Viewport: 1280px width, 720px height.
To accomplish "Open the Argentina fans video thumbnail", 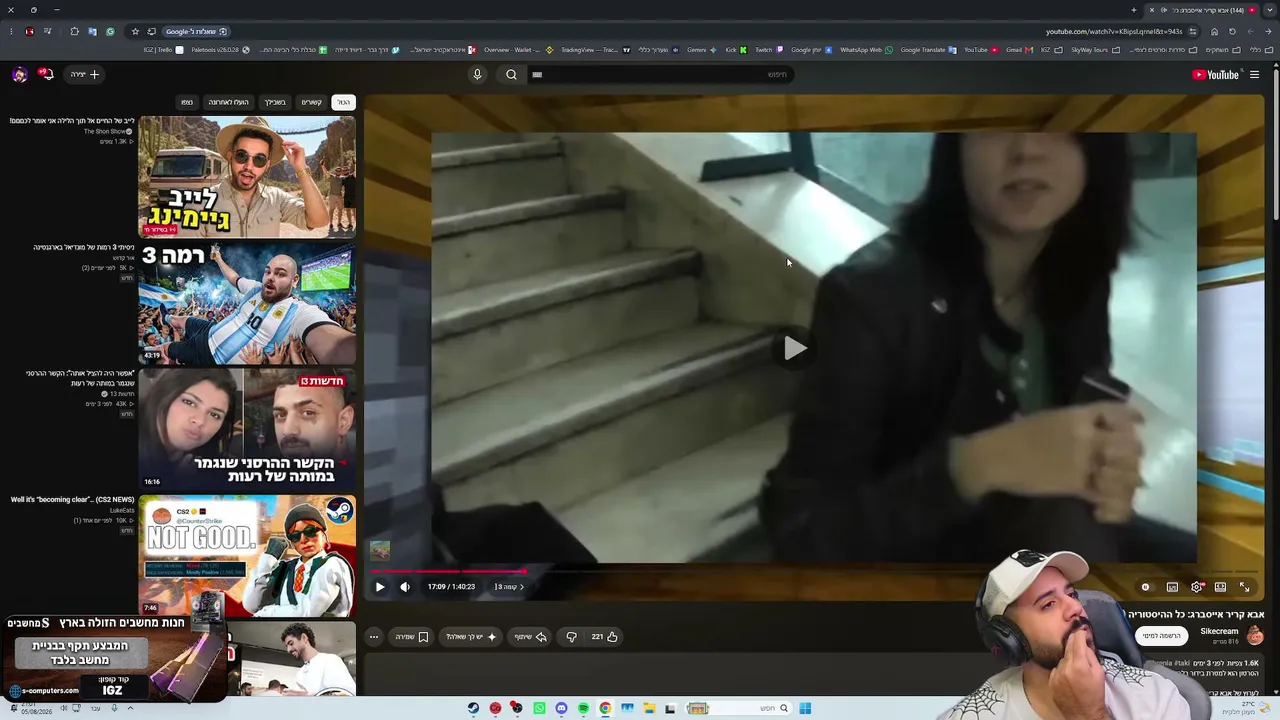I will pos(247,303).
